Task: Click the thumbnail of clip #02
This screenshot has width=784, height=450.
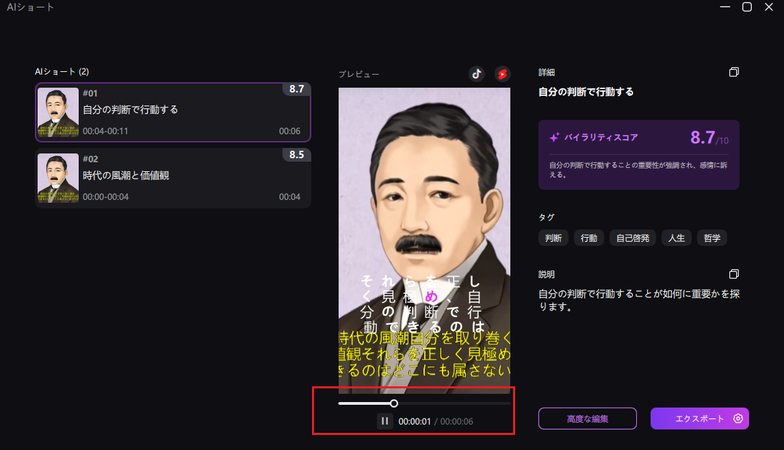Action: tap(58, 178)
